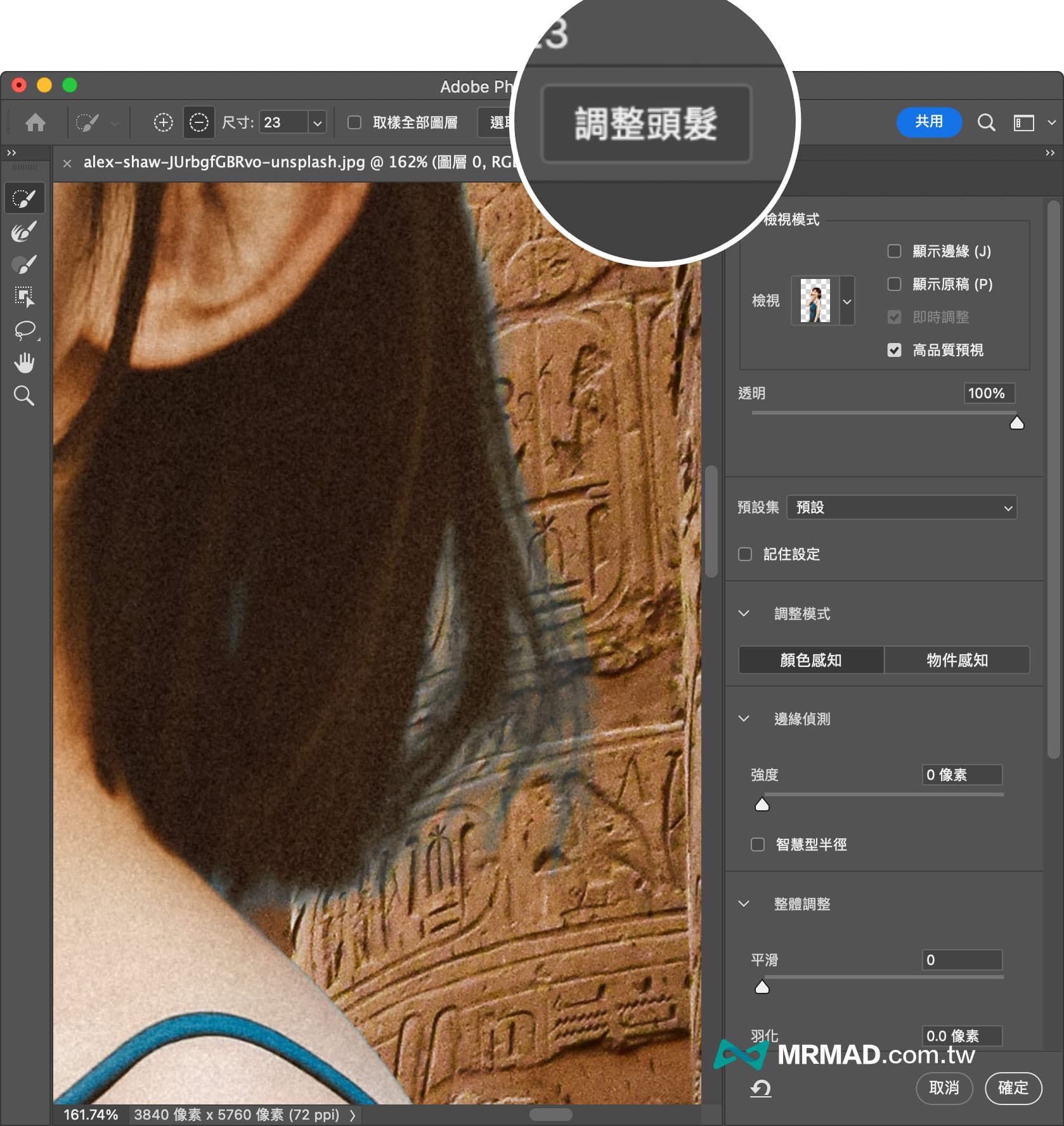Click the Feather value field
Image resolution: width=1064 pixels, height=1126 pixels.
962,1036
